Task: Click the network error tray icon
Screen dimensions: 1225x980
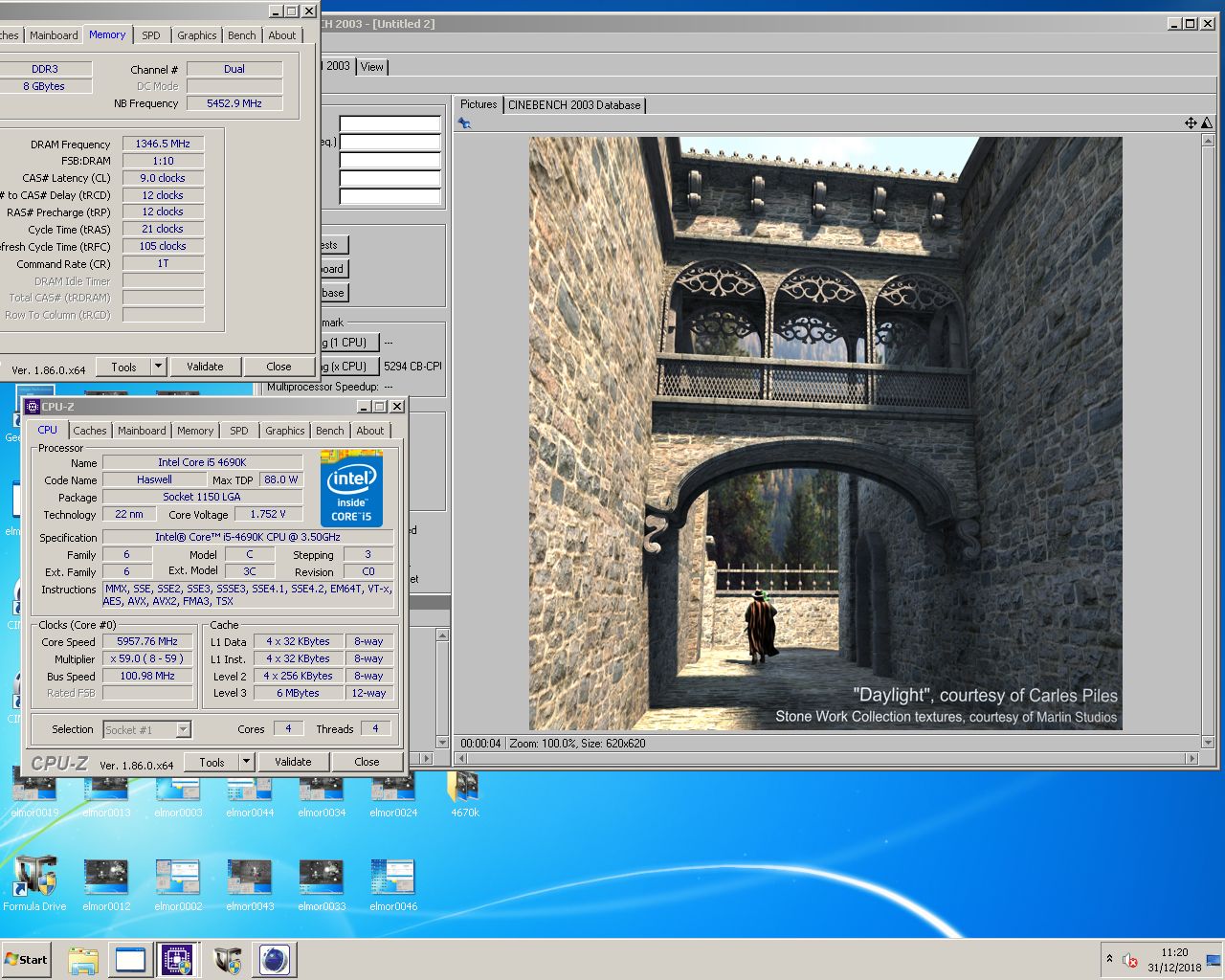Action: 1130,960
